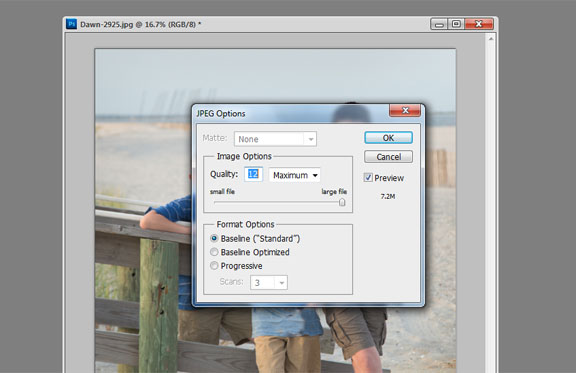Screen dimensions: 576x373
Task: Close the JPEG Options dialog with X
Action: tap(405, 110)
